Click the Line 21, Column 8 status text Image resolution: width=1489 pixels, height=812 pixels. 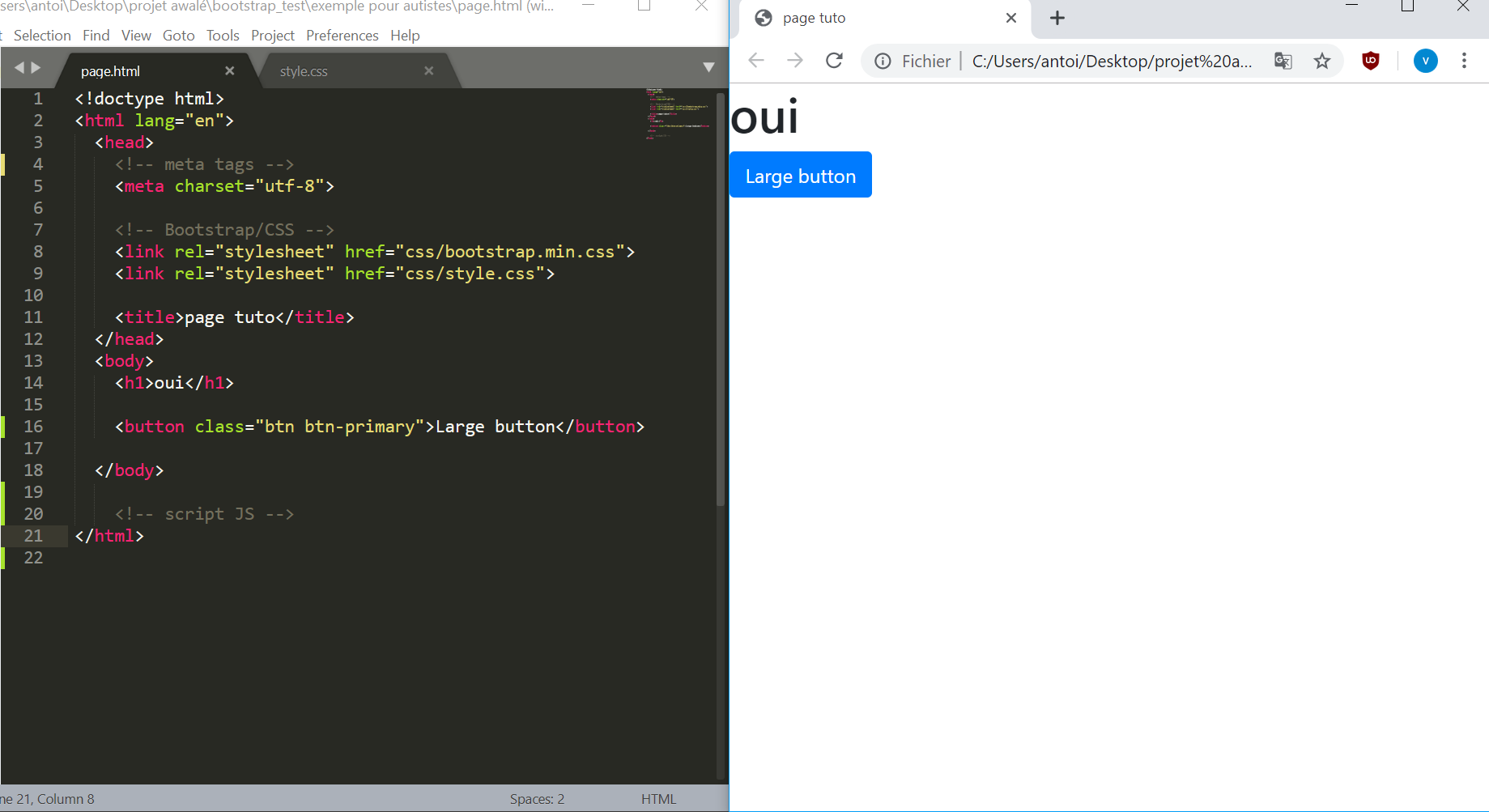point(47,799)
